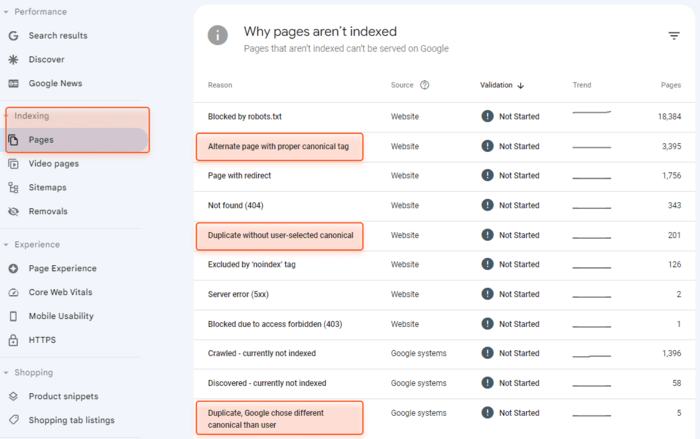Viewport: 700px width, 439px height.
Task: Sort by the Validation column arrow
Action: tap(521, 85)
